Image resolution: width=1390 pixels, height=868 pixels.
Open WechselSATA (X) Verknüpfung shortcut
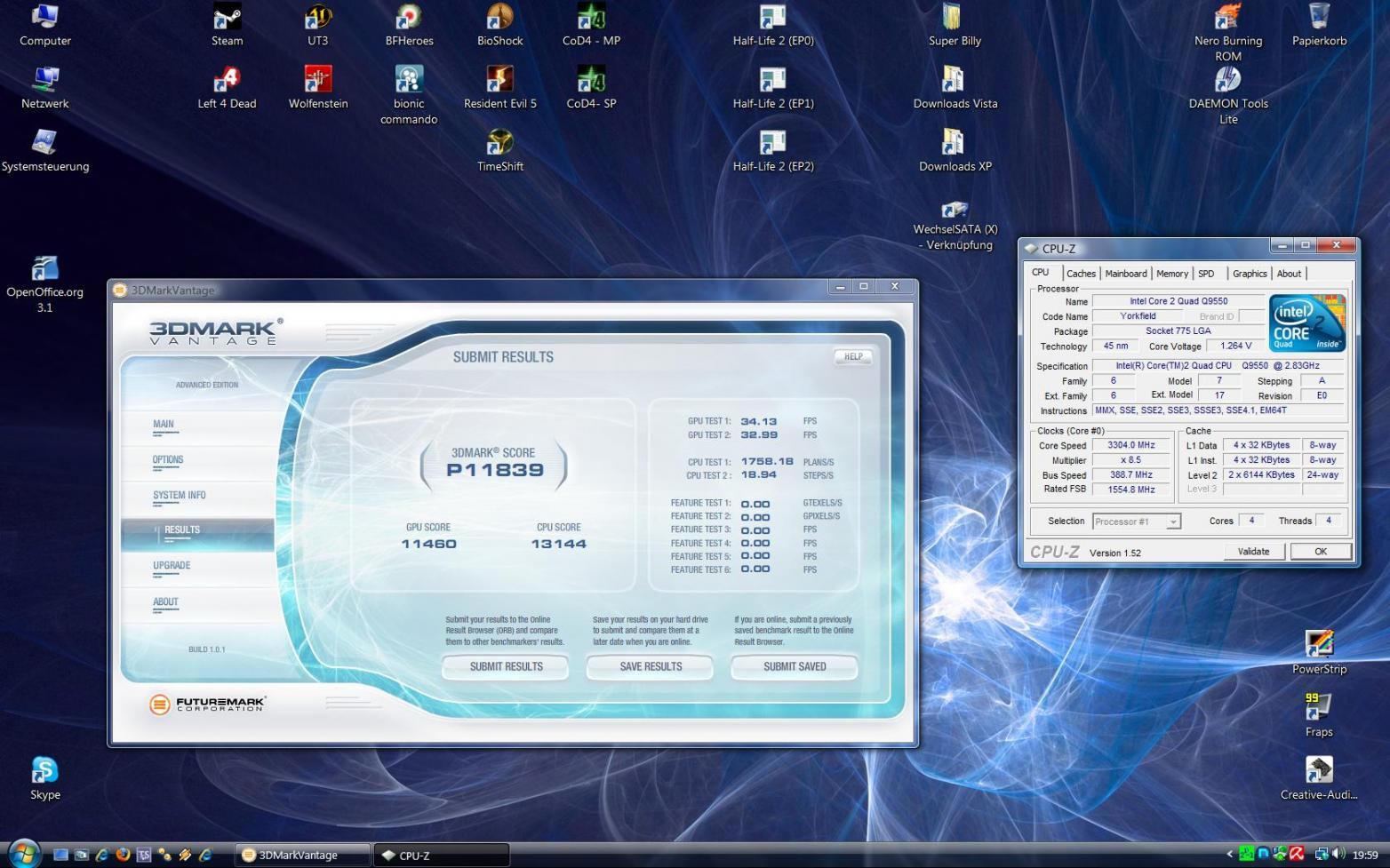click(955, 225)
